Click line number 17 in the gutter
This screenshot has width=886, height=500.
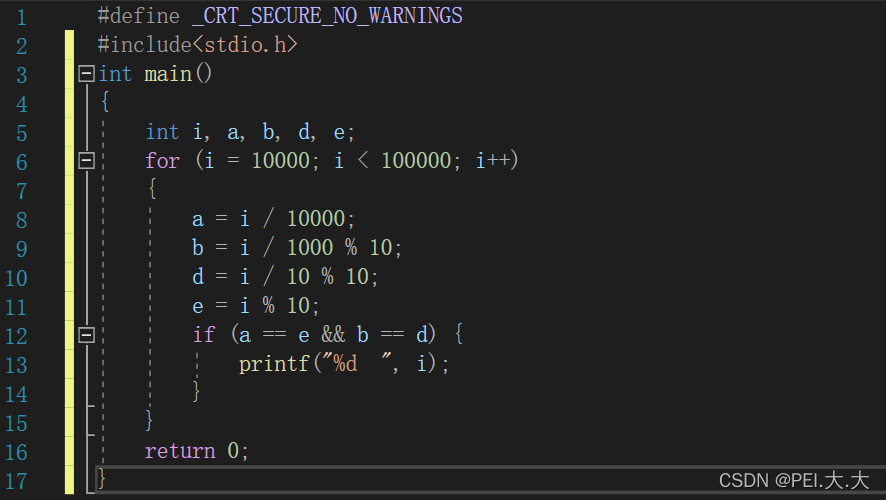tap(16, 481)
